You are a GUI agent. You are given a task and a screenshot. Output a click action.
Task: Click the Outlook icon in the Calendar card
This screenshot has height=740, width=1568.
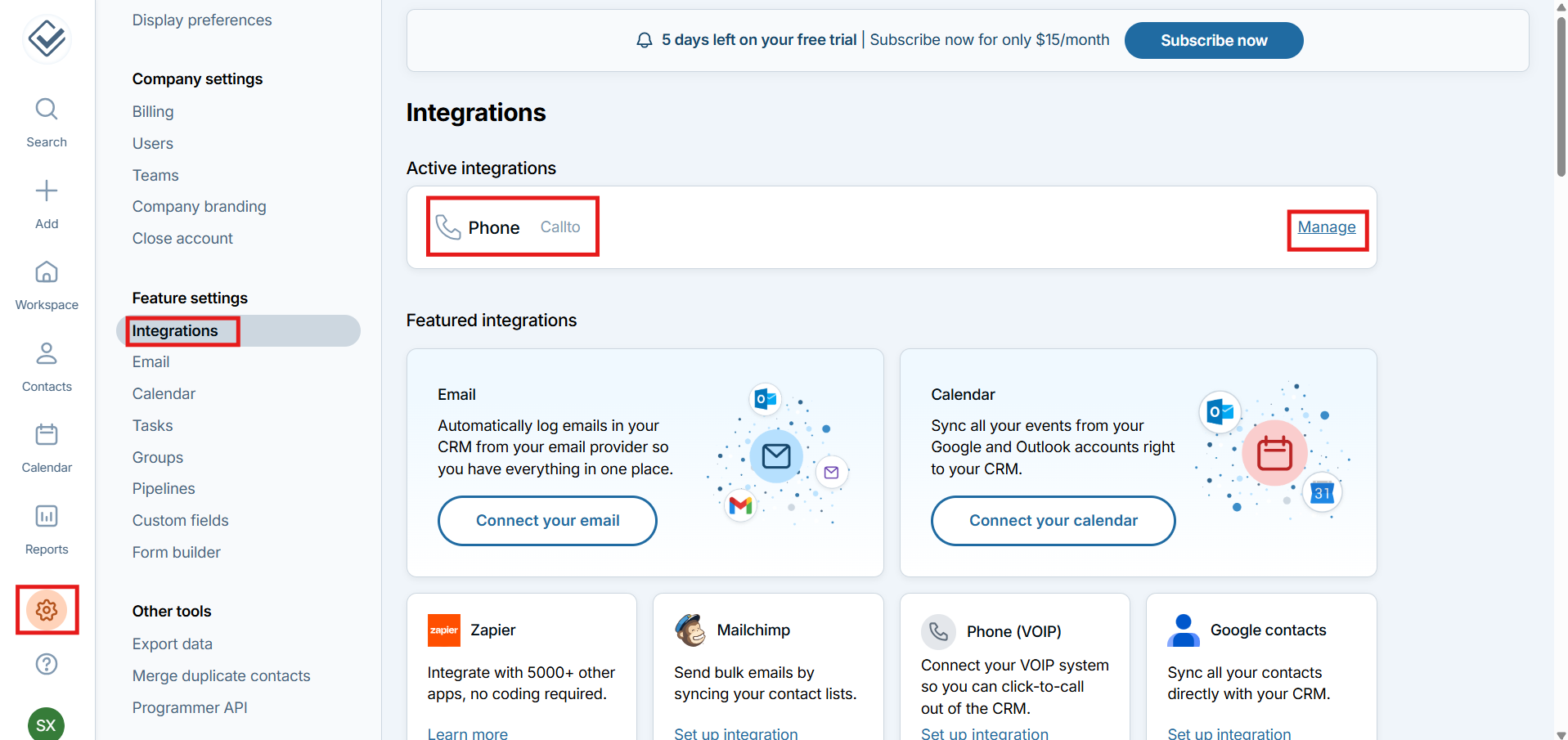click(x=1220, y=412)
